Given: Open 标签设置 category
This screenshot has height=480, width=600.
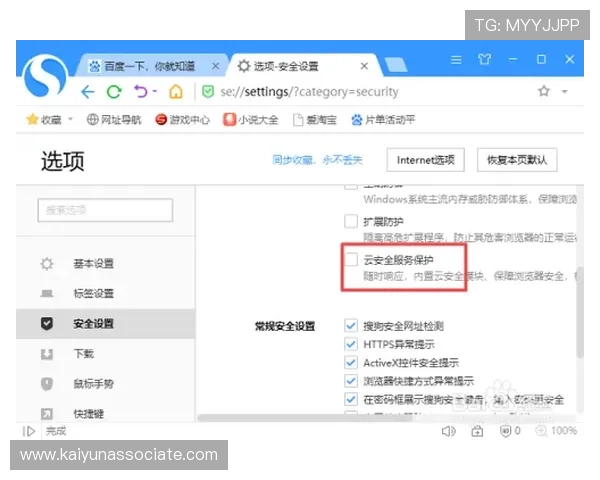Looking at the screenshot, I should (x=105, y=294).
